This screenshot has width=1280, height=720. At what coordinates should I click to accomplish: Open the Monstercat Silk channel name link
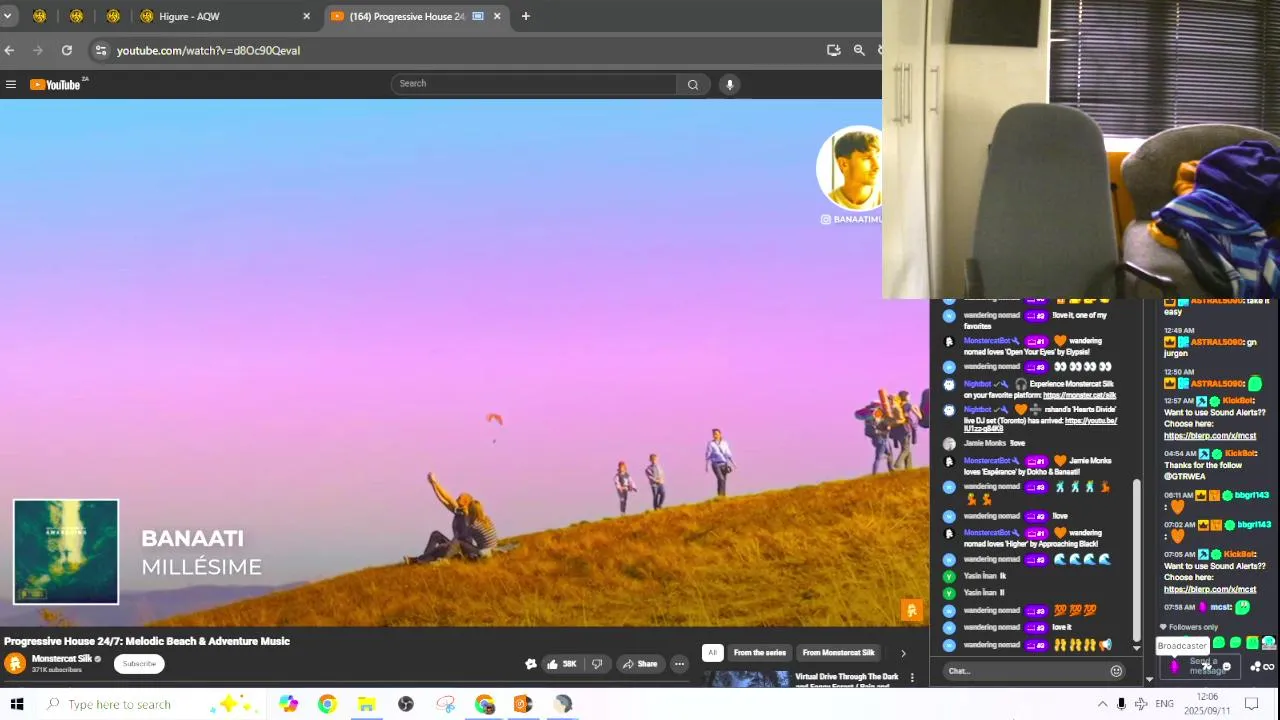click(62, 659)
